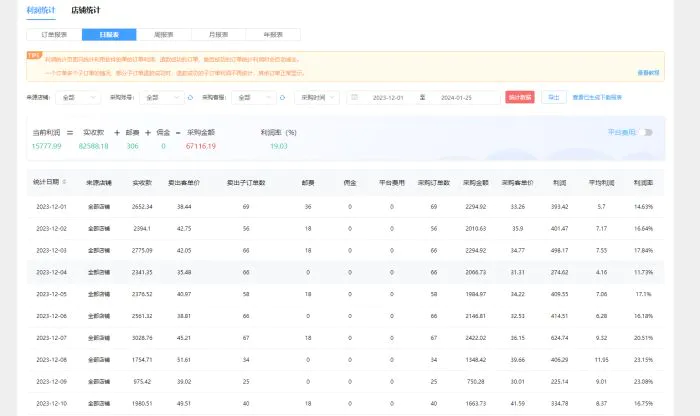
Task: Open 查看教程 link in tips banner
Action: tap(648, 72)
